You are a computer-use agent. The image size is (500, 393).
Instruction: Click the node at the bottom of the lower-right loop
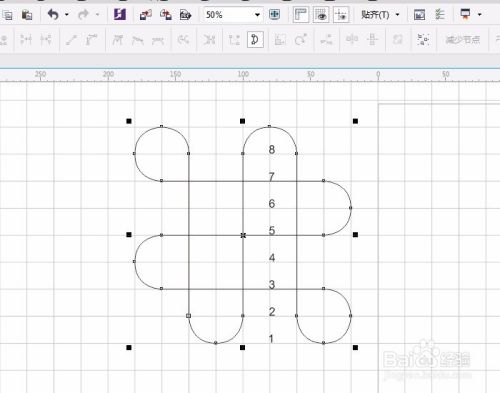click(x=324, y=343)
